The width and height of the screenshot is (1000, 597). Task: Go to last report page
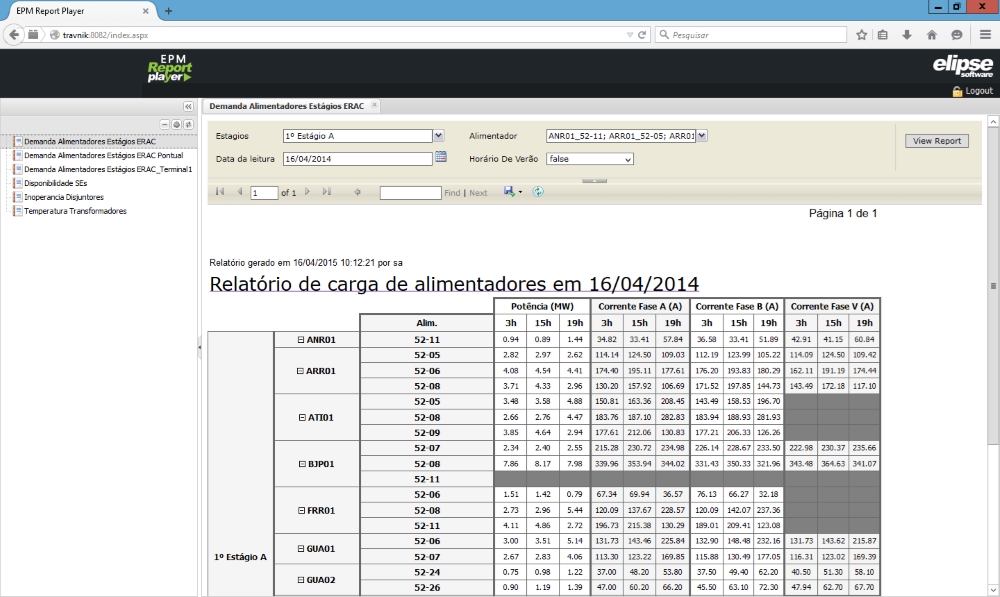pyautogui.click(x=327, y=192)
